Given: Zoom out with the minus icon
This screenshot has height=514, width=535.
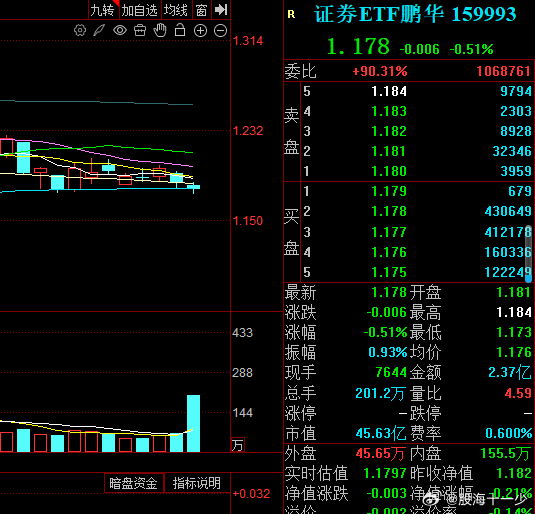Looking at the screenshot, I should (220, 31).
